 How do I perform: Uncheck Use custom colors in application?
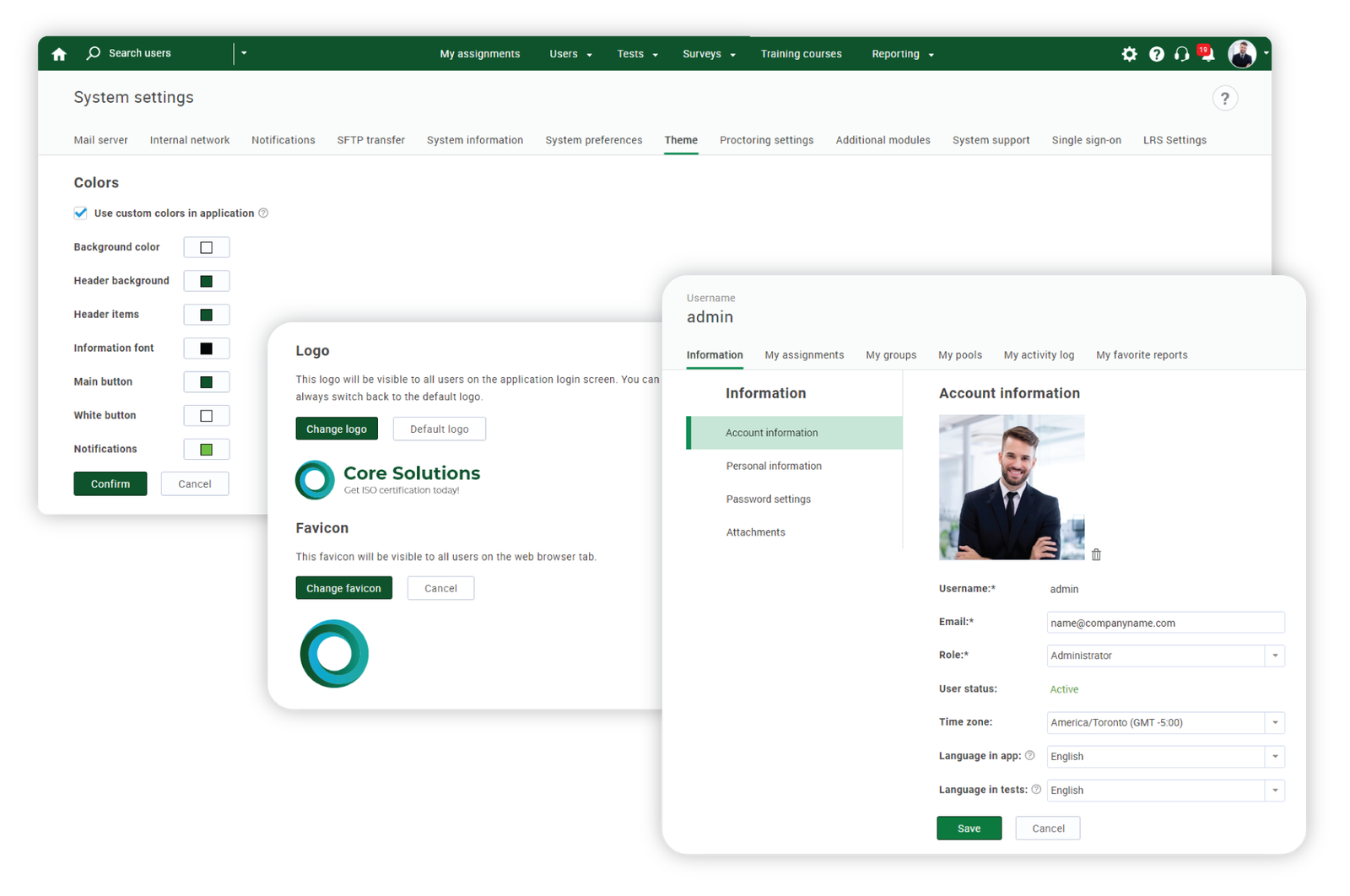(81, 213)
